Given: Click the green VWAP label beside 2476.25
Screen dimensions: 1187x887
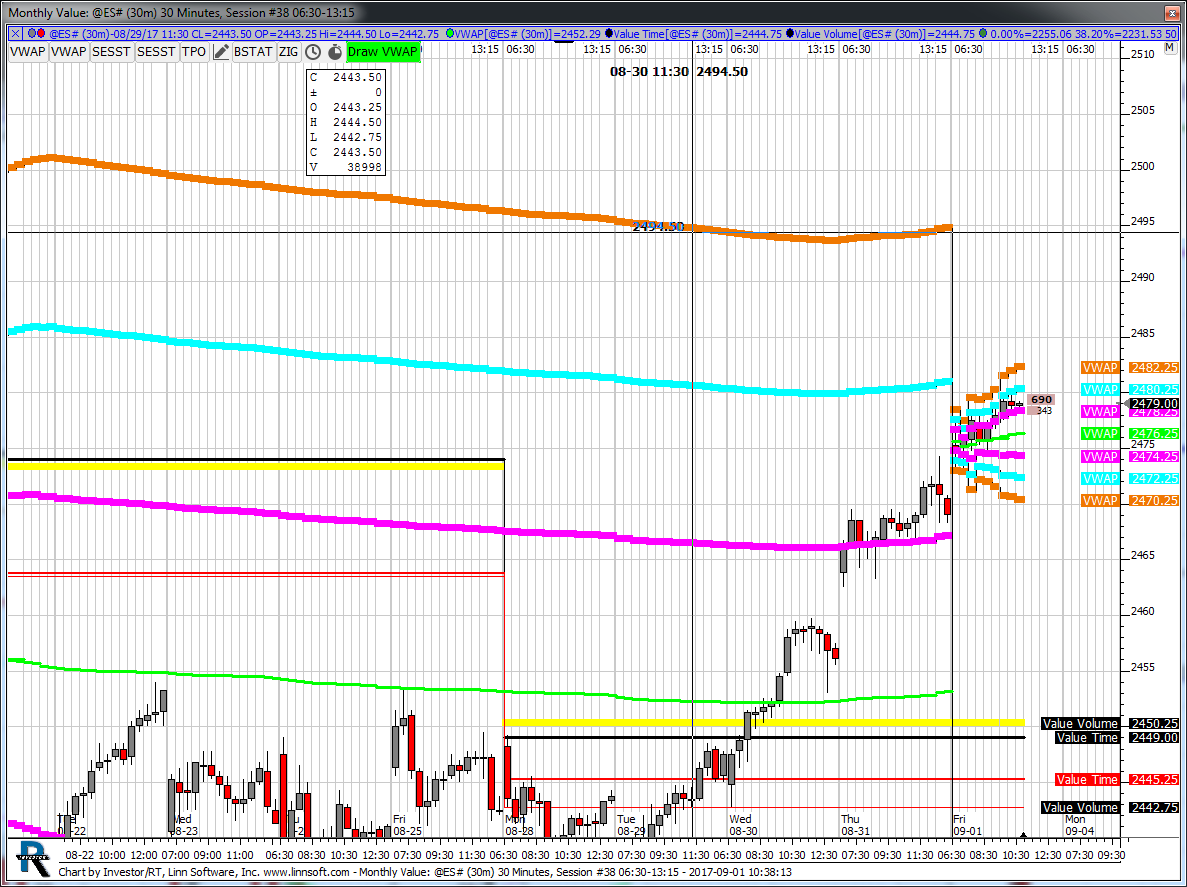Looking at the screenshot, I should (x=1100, y=434).
